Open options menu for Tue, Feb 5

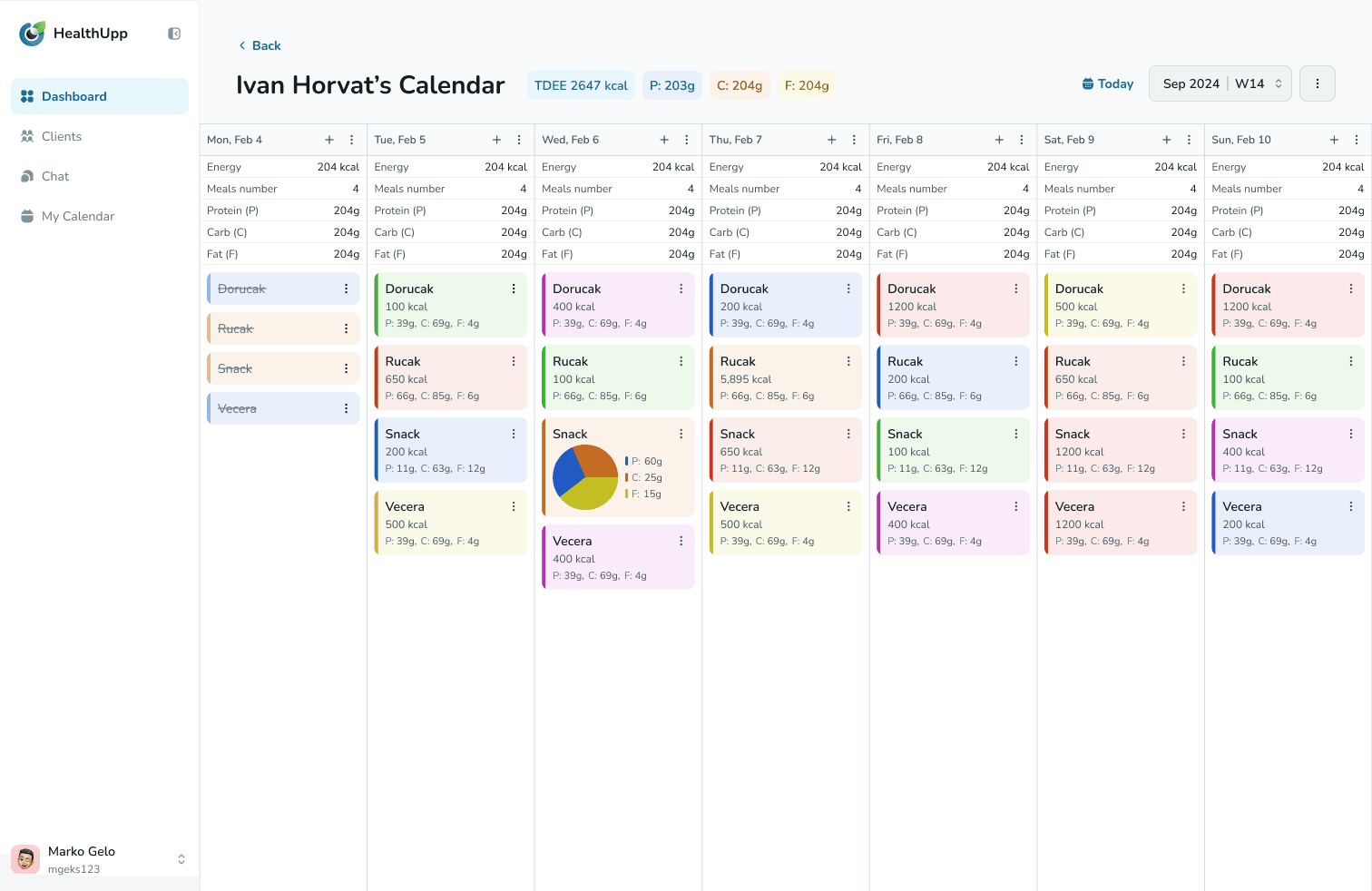coord(519,140)
